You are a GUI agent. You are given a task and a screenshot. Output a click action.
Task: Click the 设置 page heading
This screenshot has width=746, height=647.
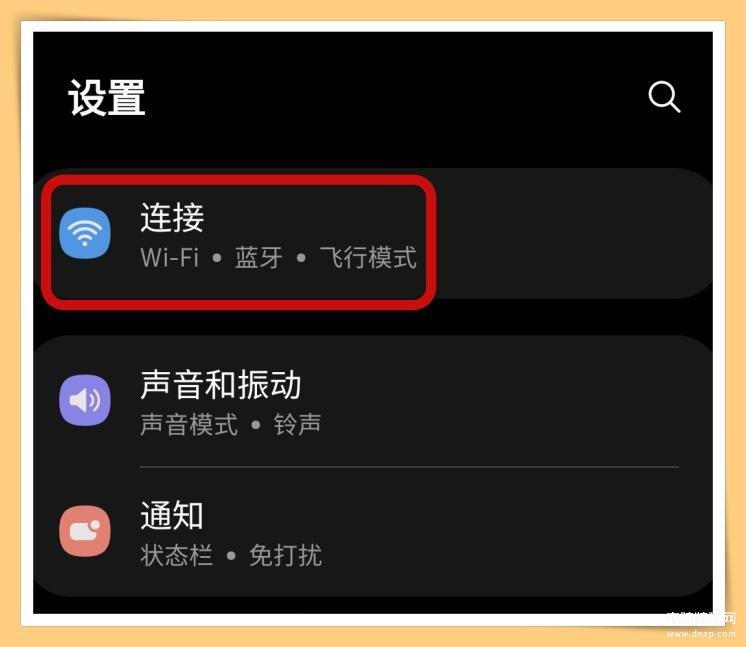tap(107, 98)
